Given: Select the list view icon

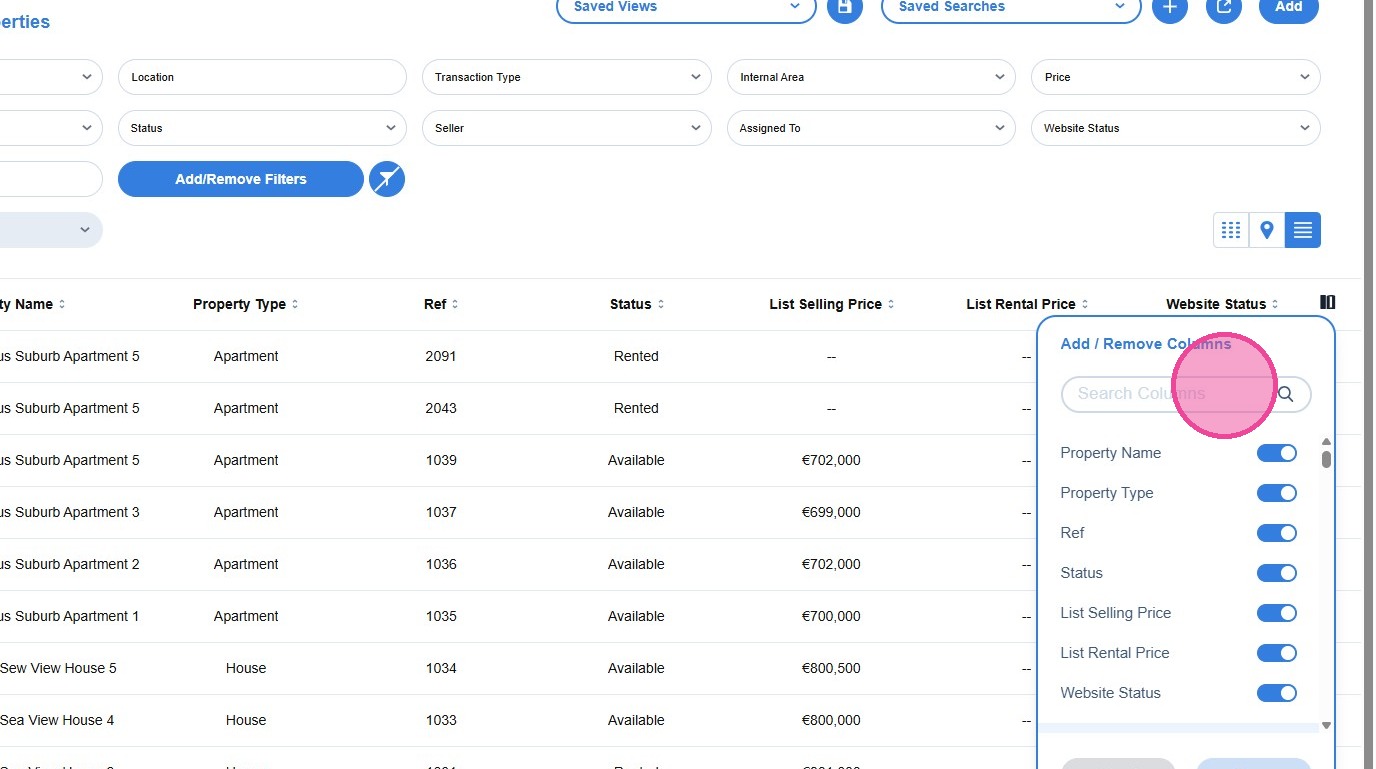Looking at the screenshot, I should [x=1303, y=230].
